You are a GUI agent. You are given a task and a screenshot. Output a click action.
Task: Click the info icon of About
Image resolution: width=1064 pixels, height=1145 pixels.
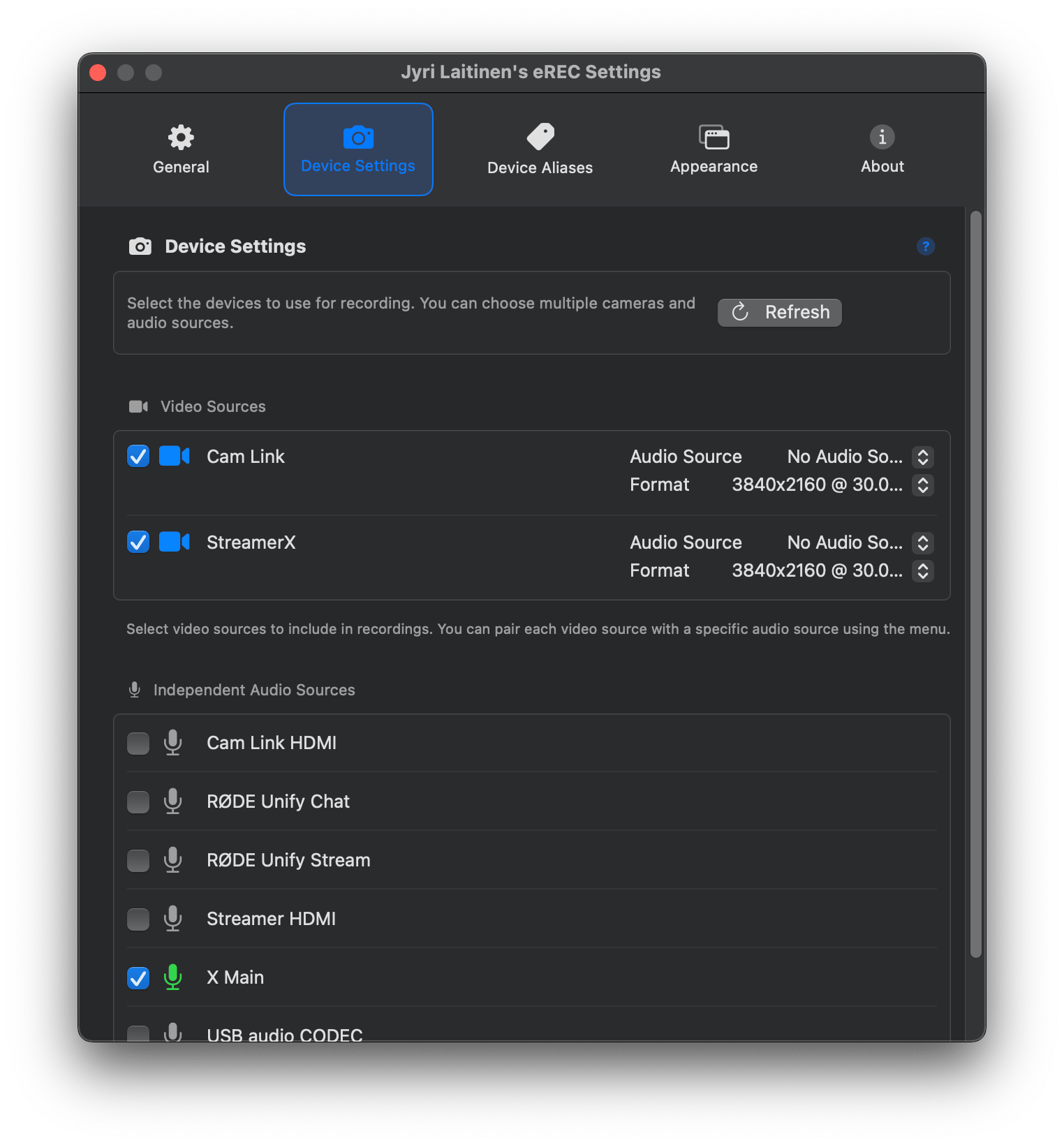coord(882,137)
